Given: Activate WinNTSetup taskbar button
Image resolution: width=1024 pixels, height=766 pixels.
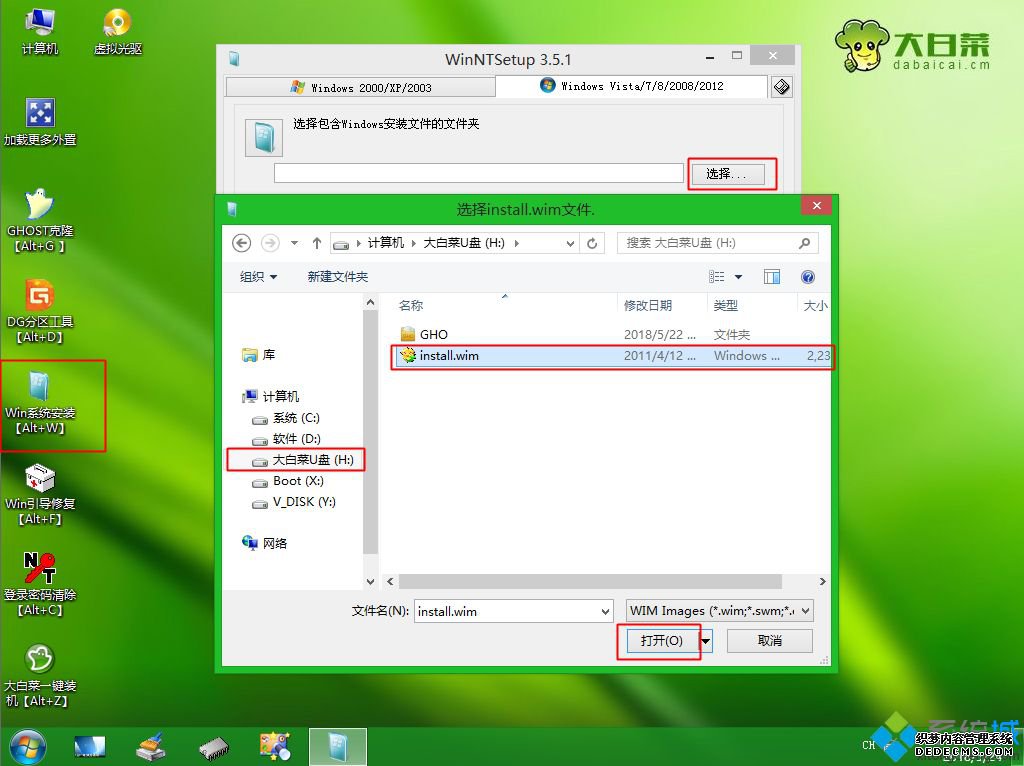Looking at the screenshot, I should 338,747.
